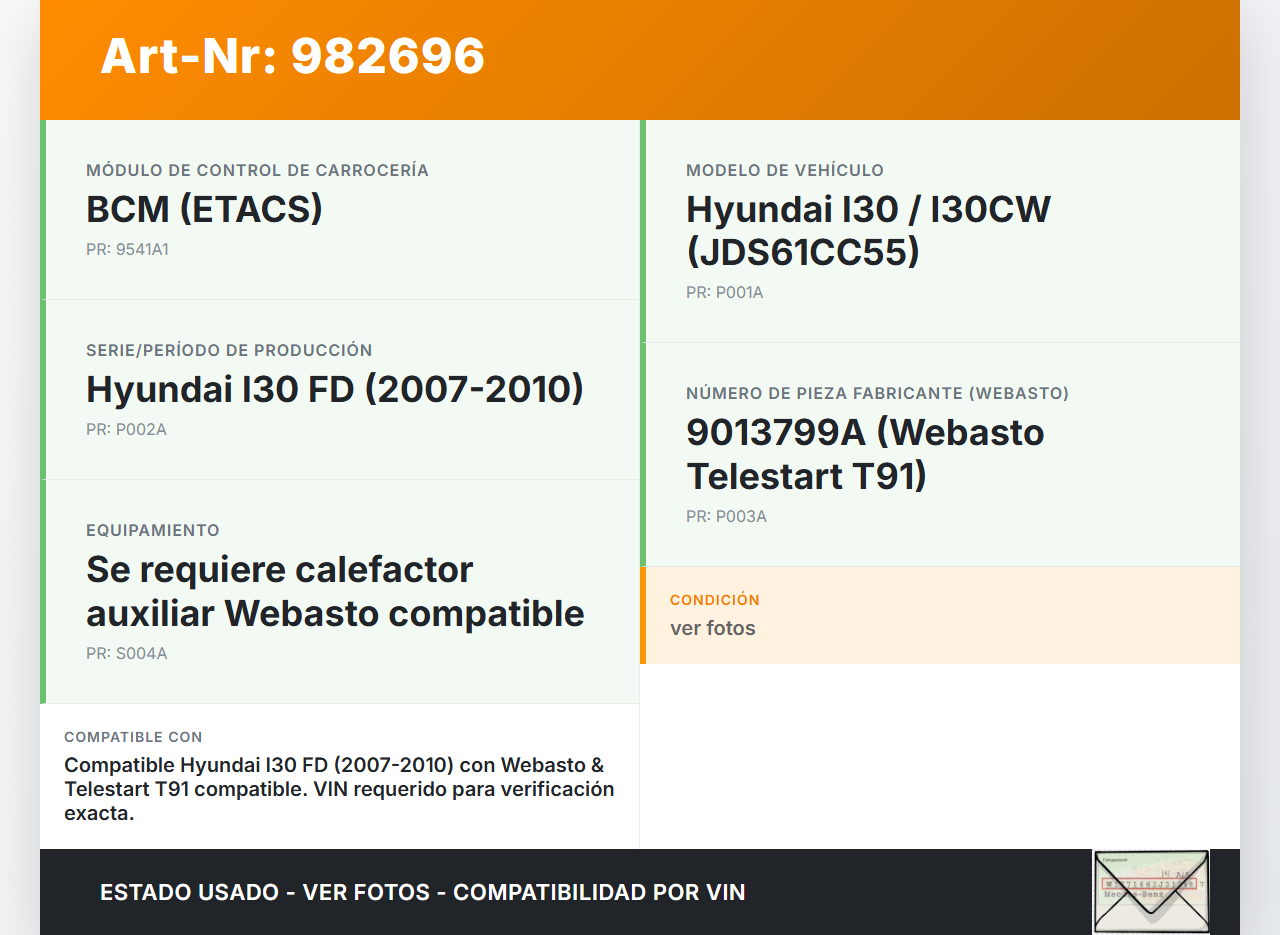
Task: Click the PR: P002A code
Action: point(126,429)
